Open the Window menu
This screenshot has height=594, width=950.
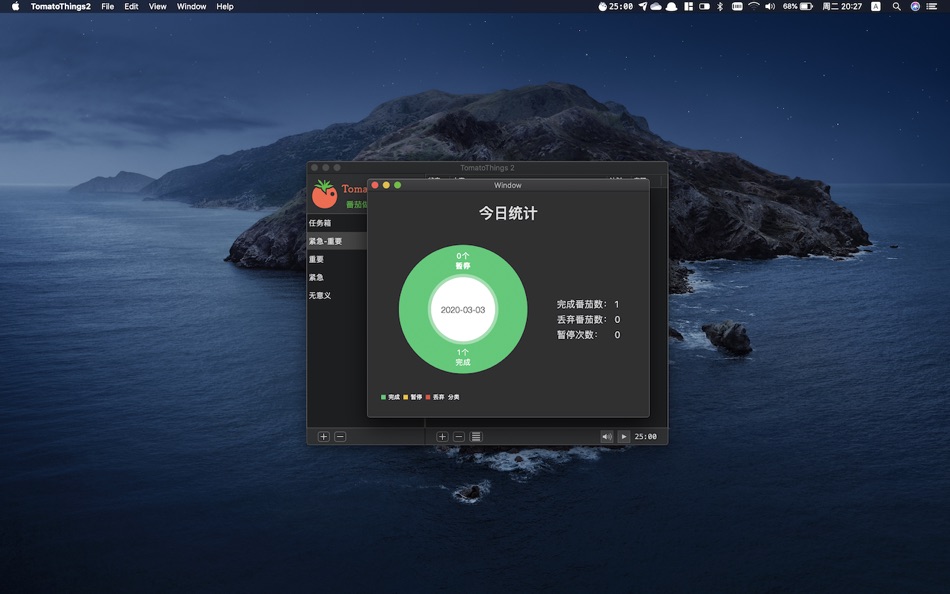coord(190,7)
